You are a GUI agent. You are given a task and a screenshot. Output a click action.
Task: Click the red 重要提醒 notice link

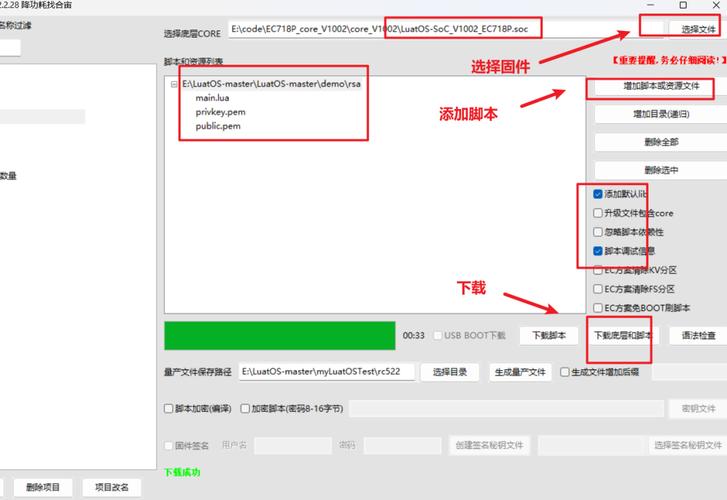click(x=668, y=60)
